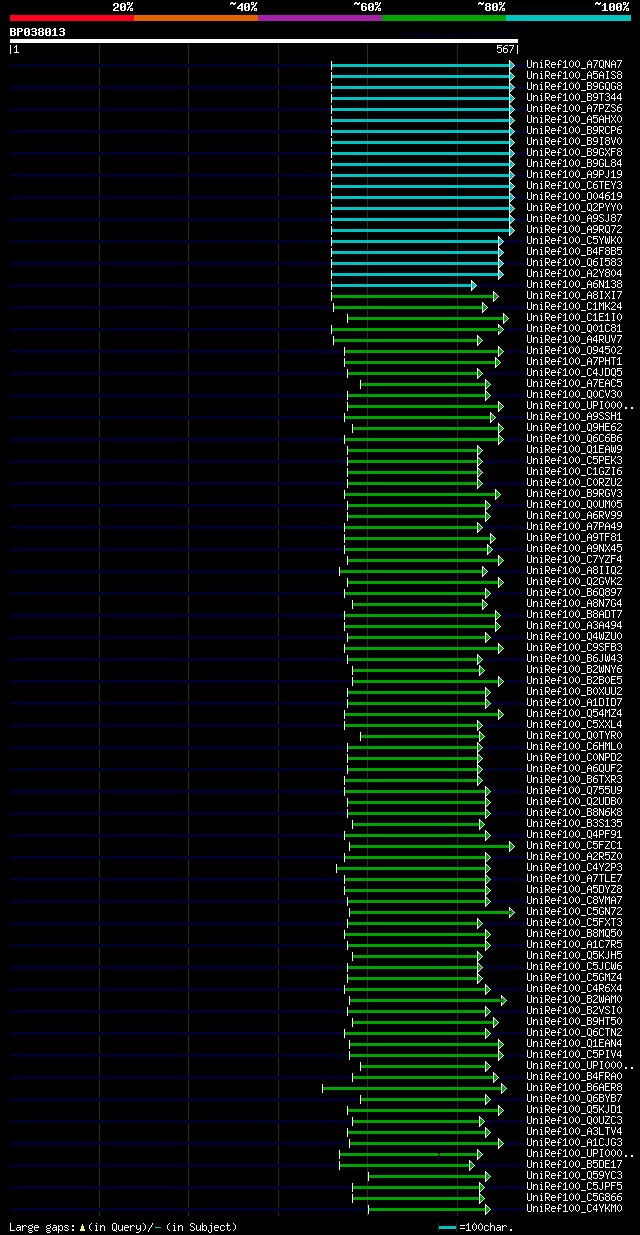This screenshot has width=640, height=1235.
Task: Select hit label UniRef100_B9T344
Action: coord(574,97)
